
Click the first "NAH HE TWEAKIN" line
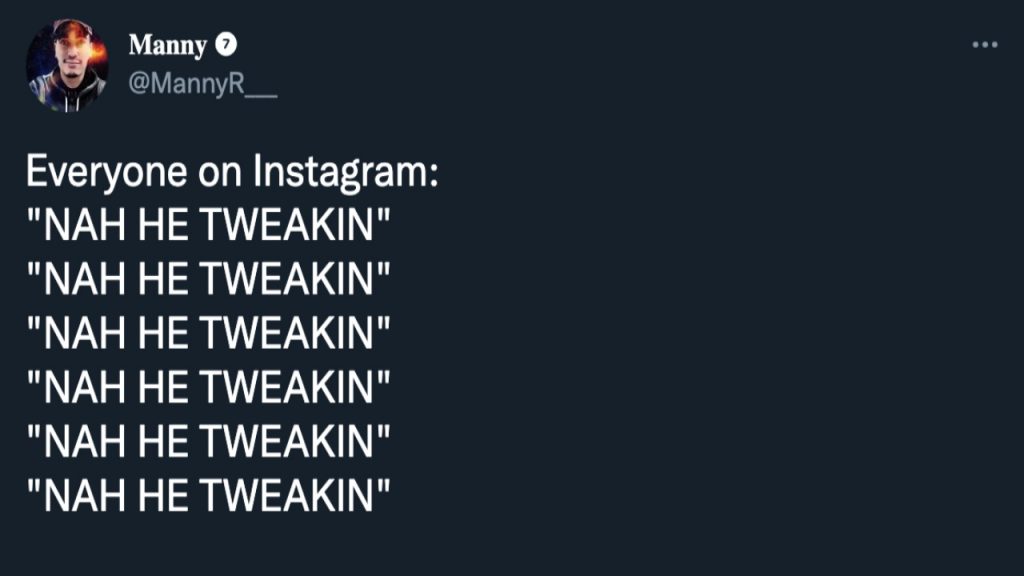(208, 225)
